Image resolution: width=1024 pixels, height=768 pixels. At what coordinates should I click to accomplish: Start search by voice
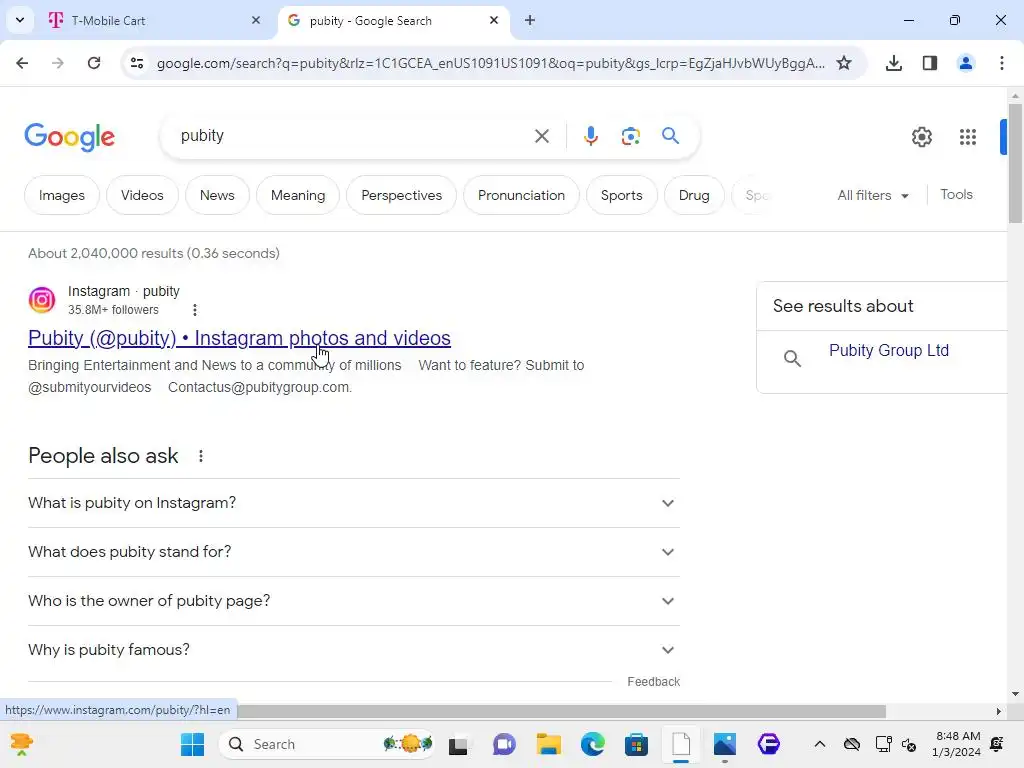click(590, 136)
